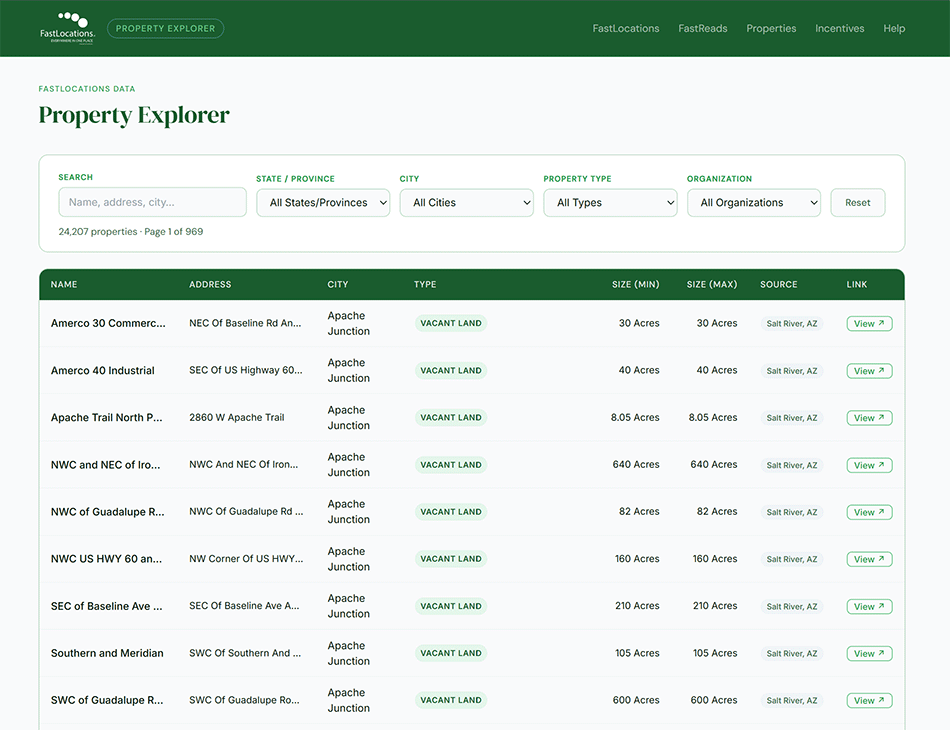Expand the All Organizations dropdown

(x=754, y=203)
